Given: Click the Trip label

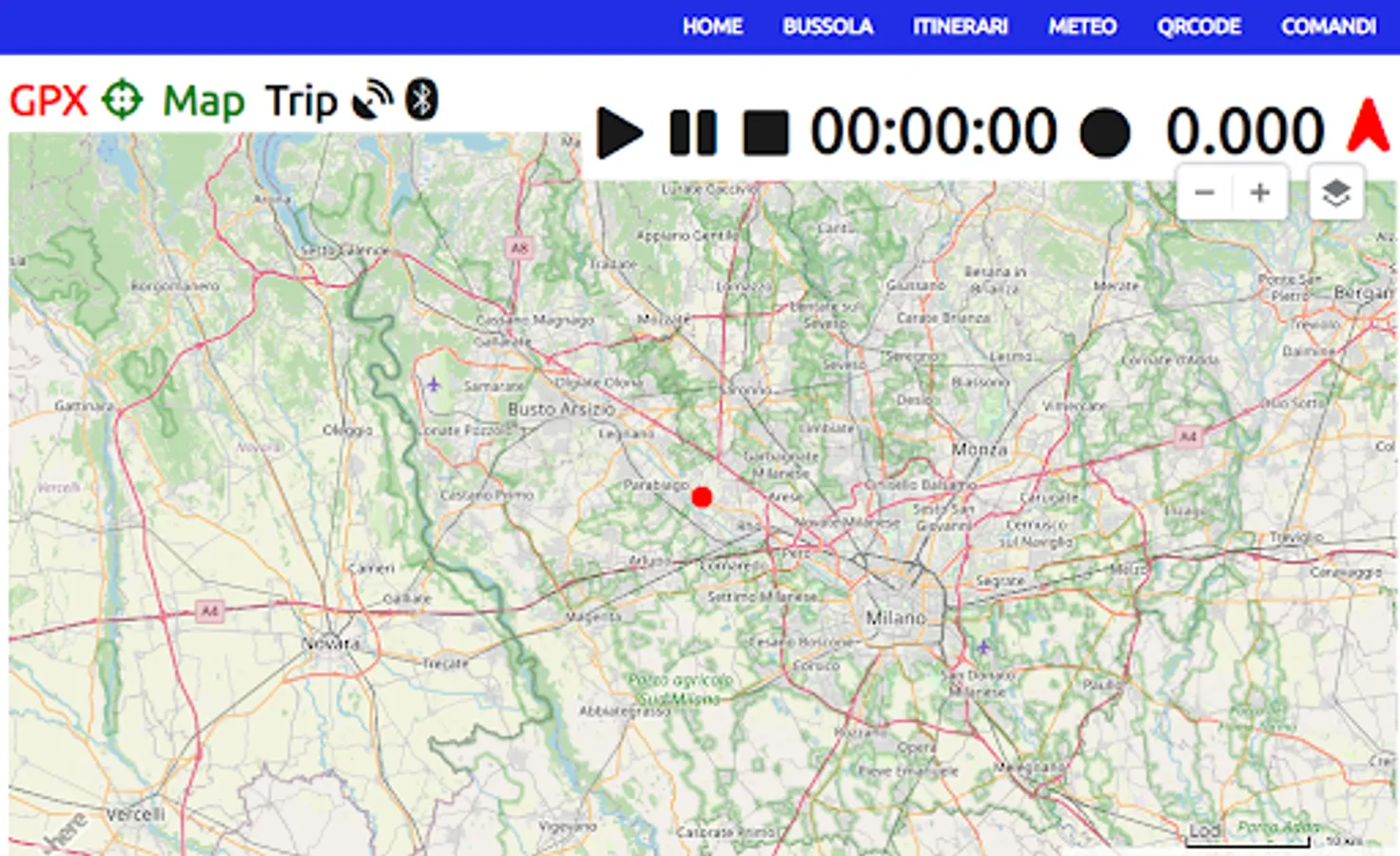Looking at the screenshot, I should tap(301, 102).
